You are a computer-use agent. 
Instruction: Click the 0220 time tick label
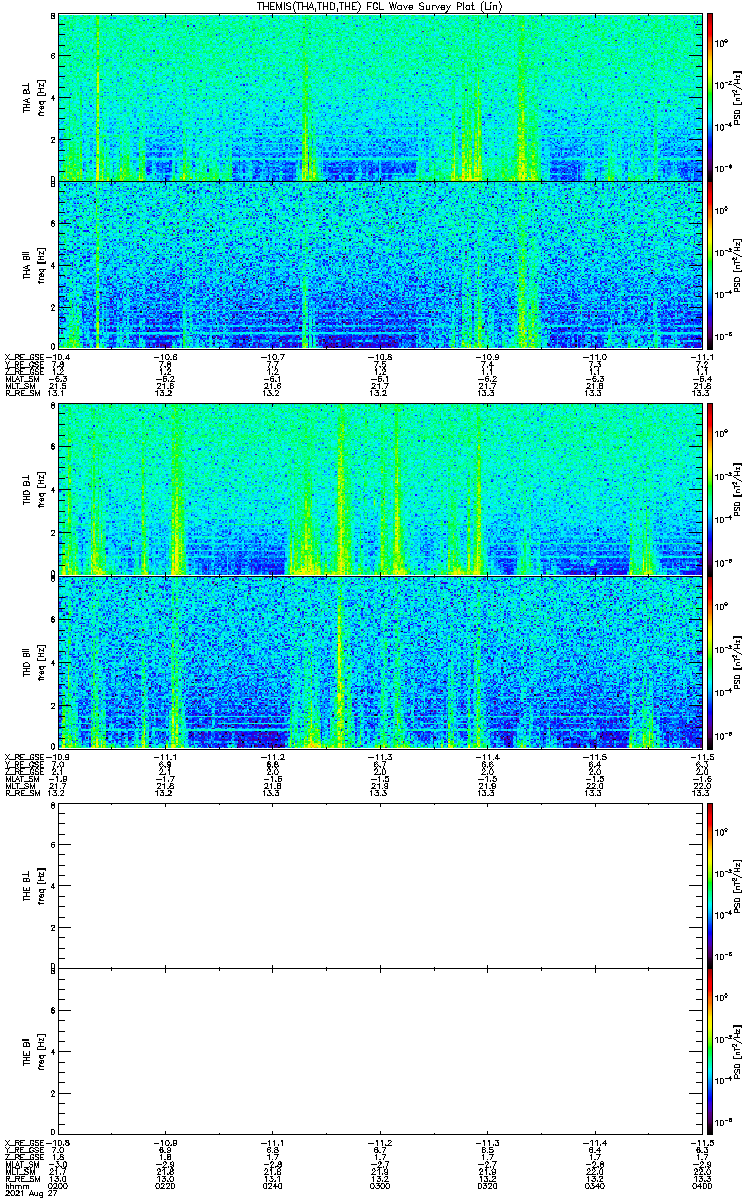pyautogui.click(x=166, y=1186)
